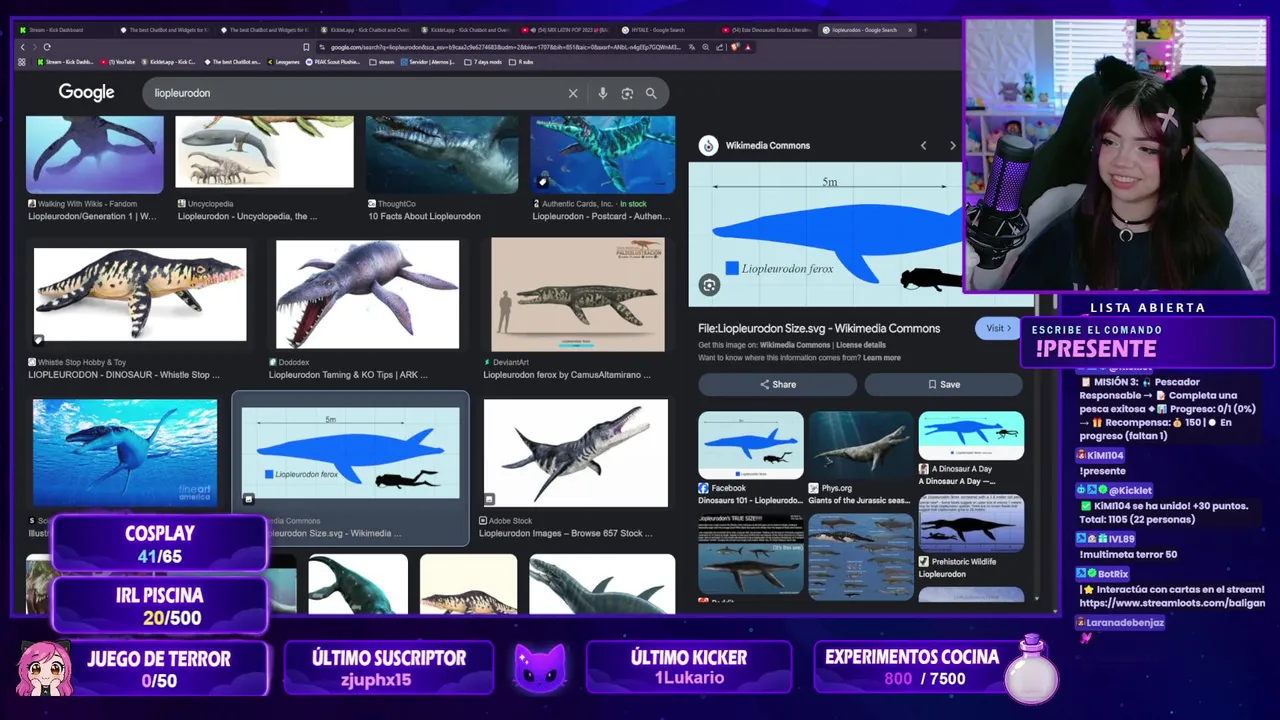The height and width of the screenshot is (720, 1280).
Task: Click the browser address bar URL
Action: (505, 47)
